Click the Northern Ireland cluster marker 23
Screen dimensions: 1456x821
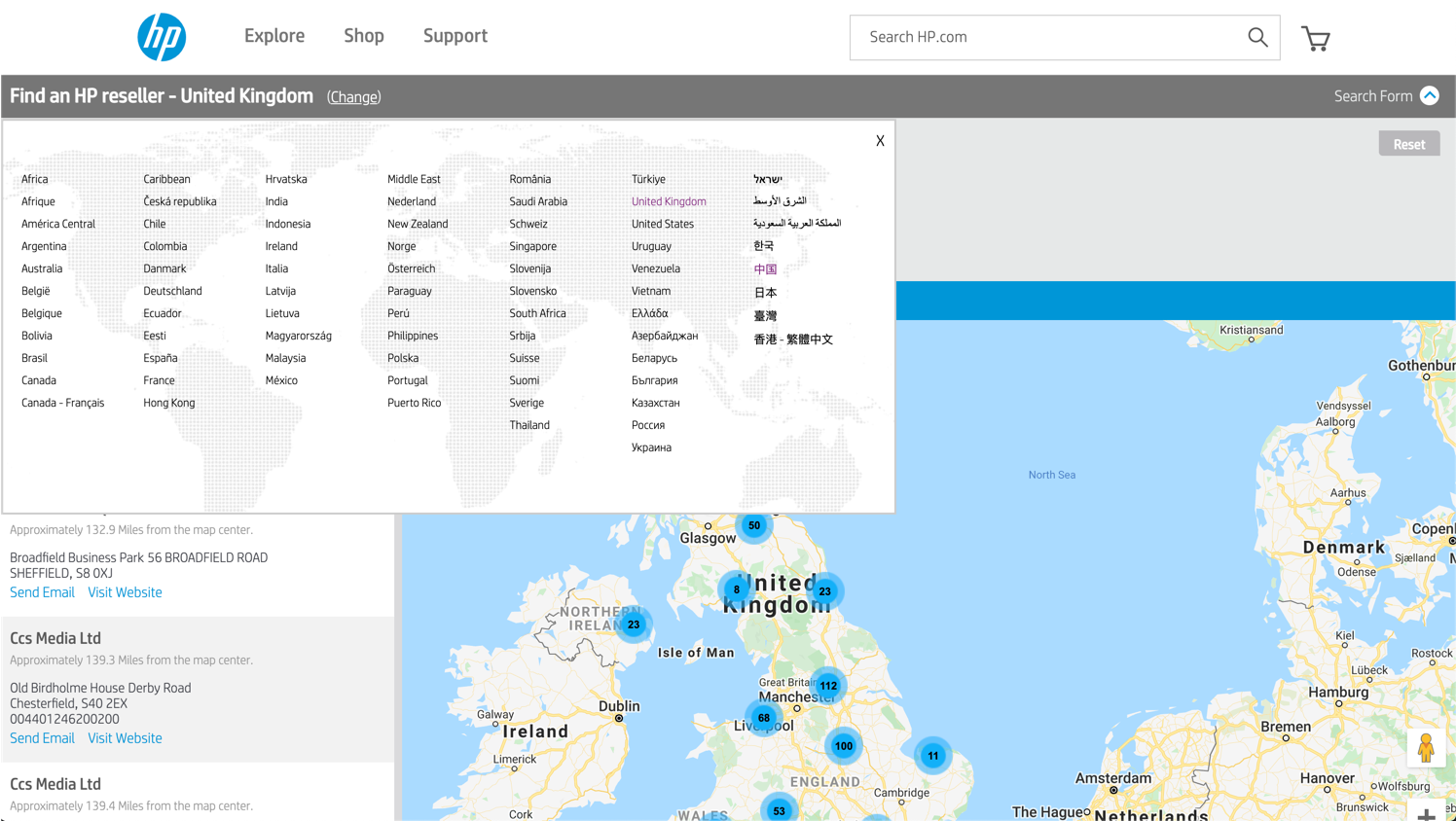(634, 625)
